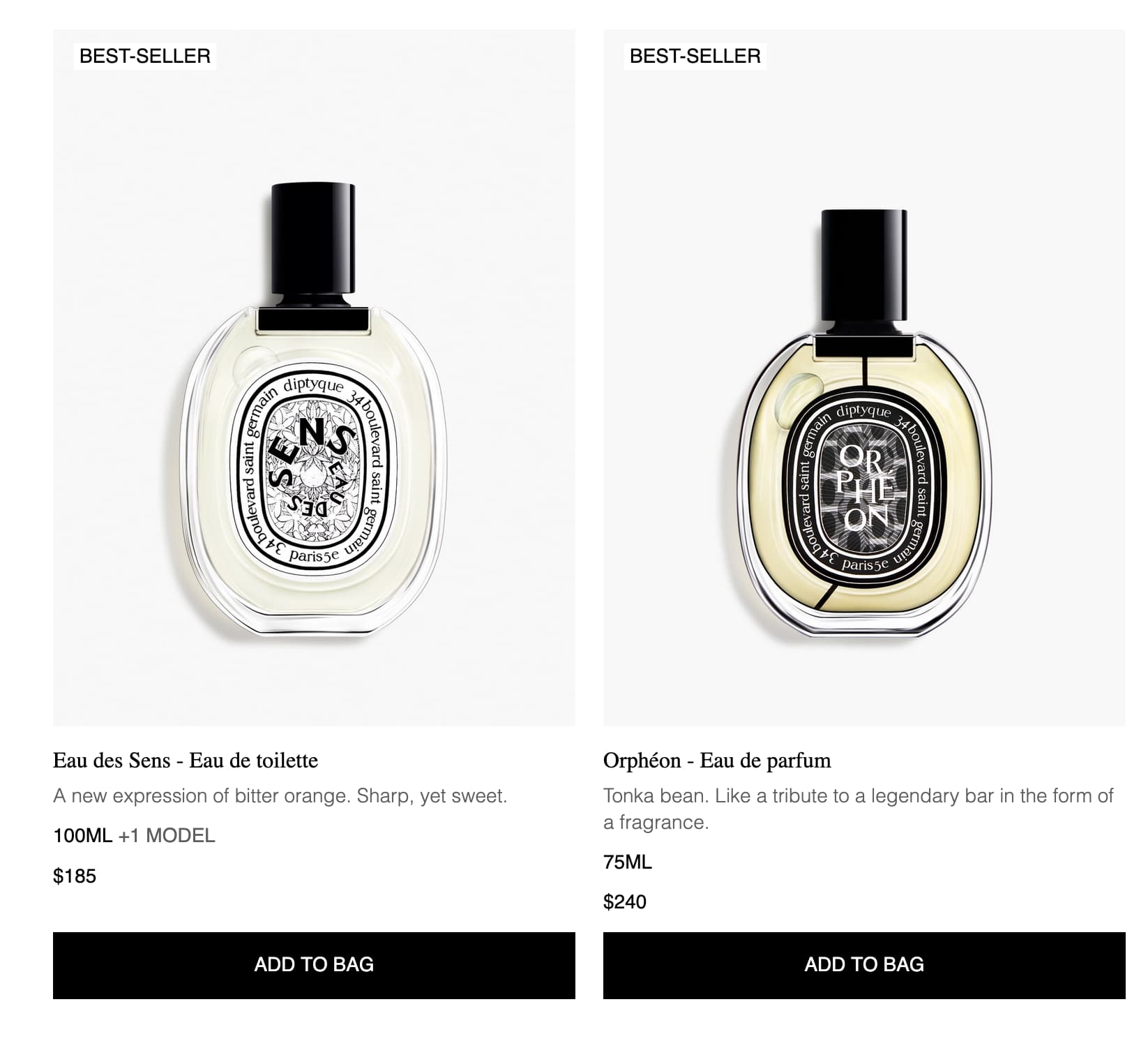The height and width of the screenshot is (1048, 1148).
Task: Select the $185 price text
Action: coord(75,876)
